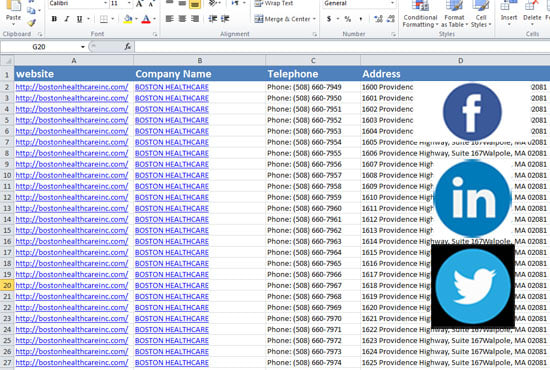Click the fx Insert Function icon
This screenshot has width=550, height=370.
tap(128, 46)
